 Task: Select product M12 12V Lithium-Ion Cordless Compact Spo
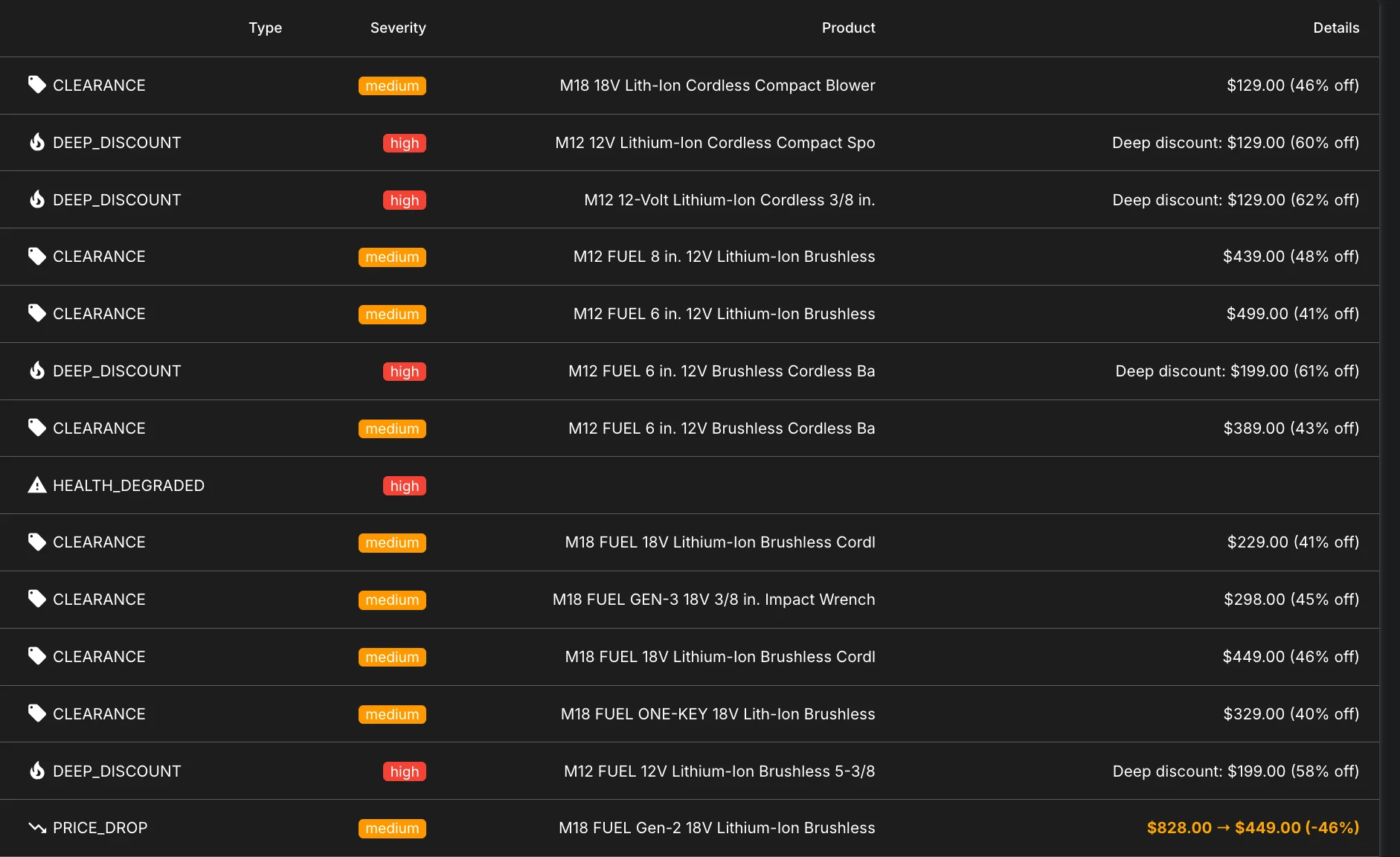pyautogui.click(x=715, y=143)
